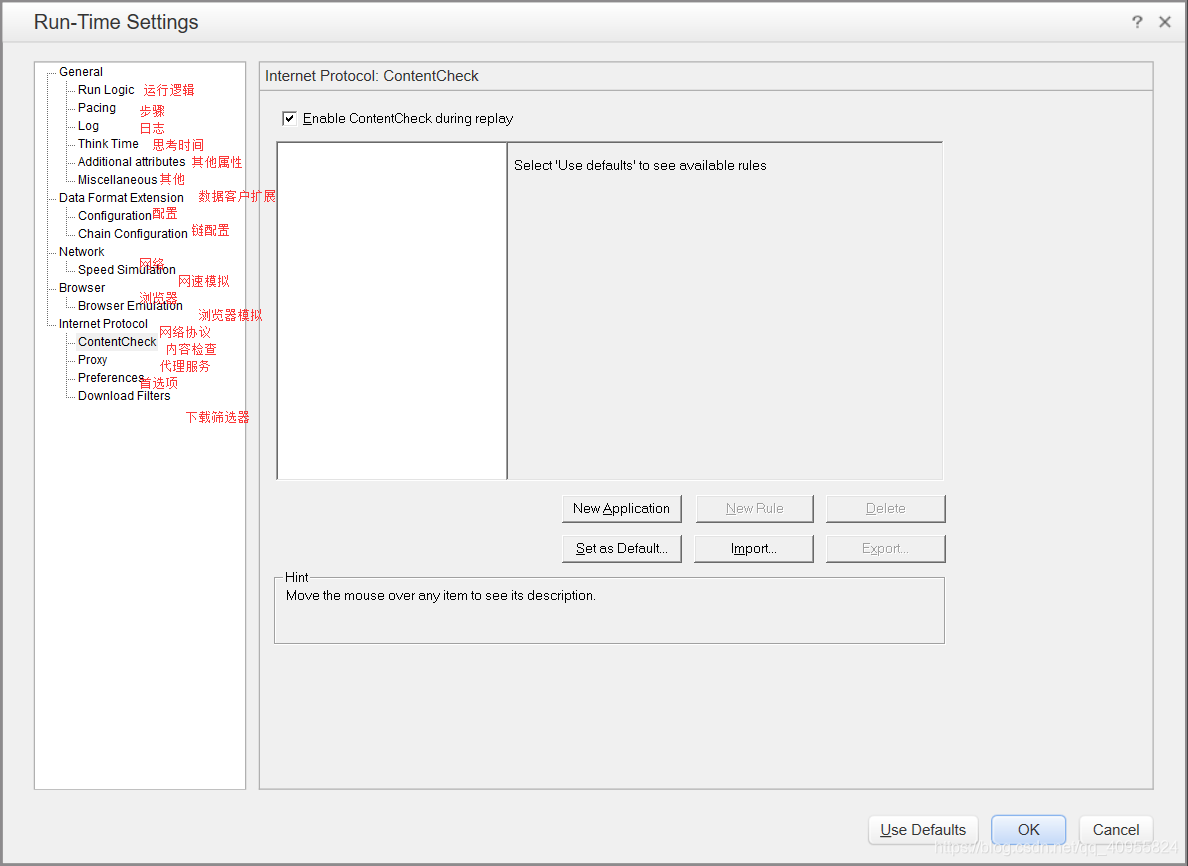Click the New Application button
The height and width of the screenshot is (866, 1188).
click(x=621, y=508)
